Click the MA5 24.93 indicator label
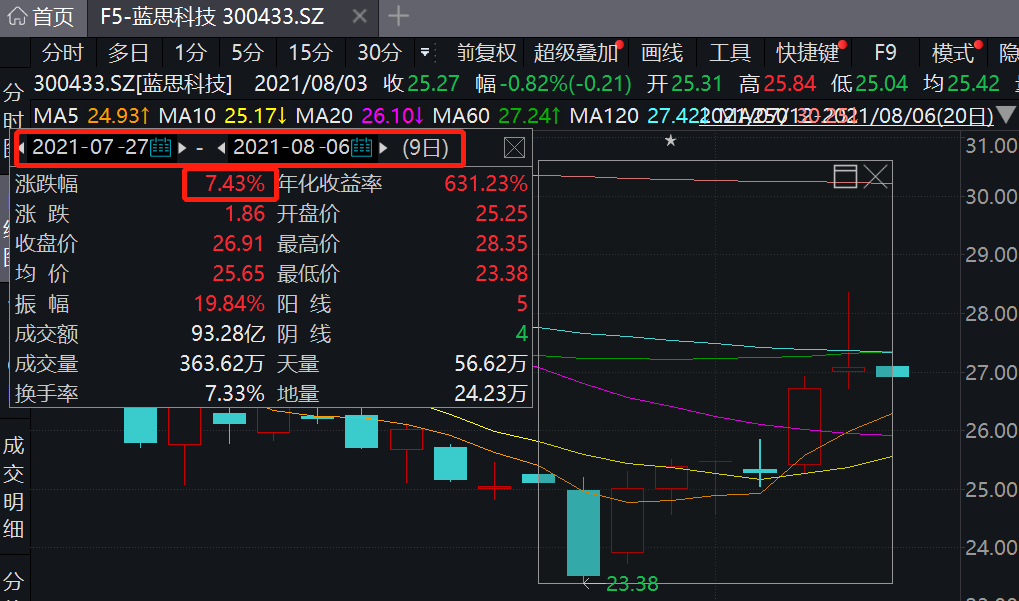The width and height of the screenshot is (1019, 601). tap(92, 116)
